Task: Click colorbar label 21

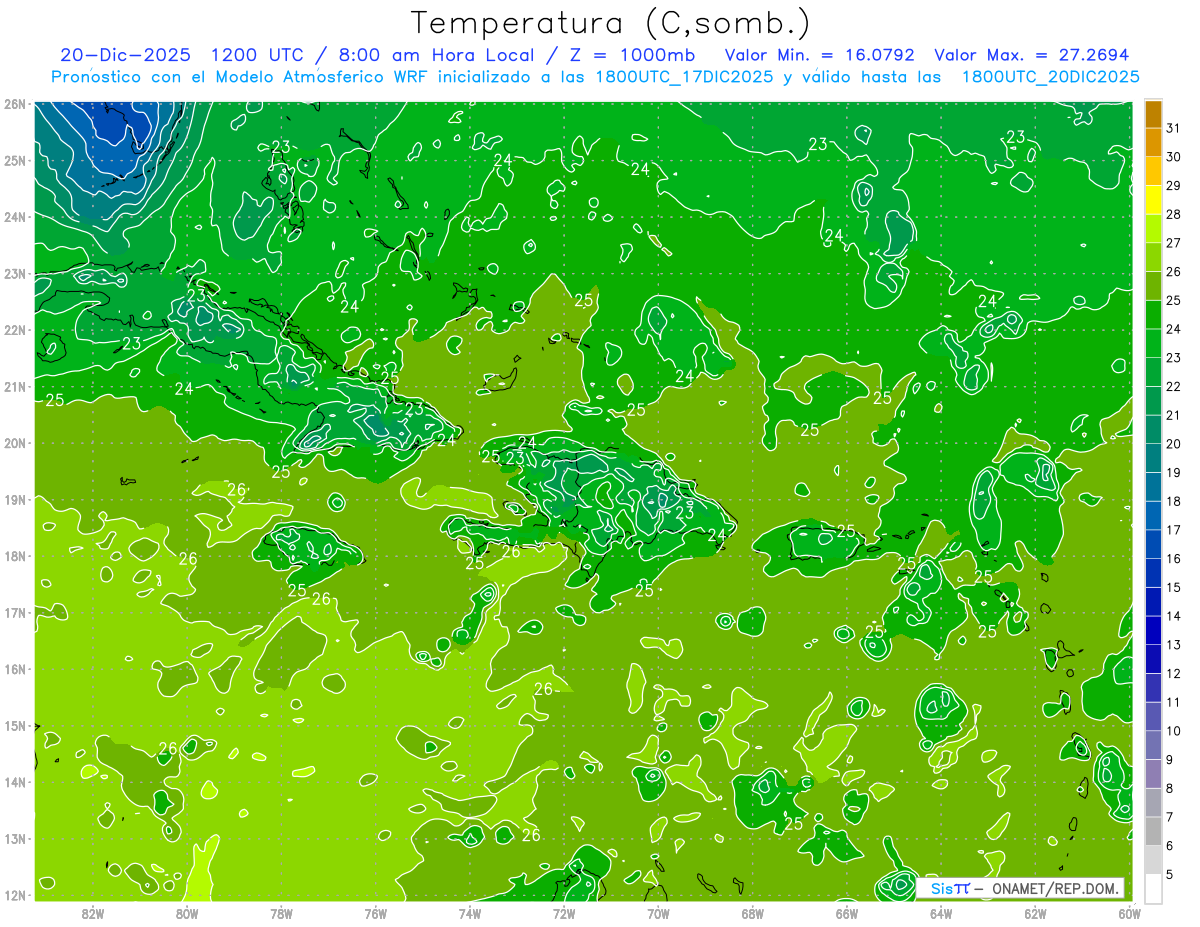Action: coord(1174,415)
